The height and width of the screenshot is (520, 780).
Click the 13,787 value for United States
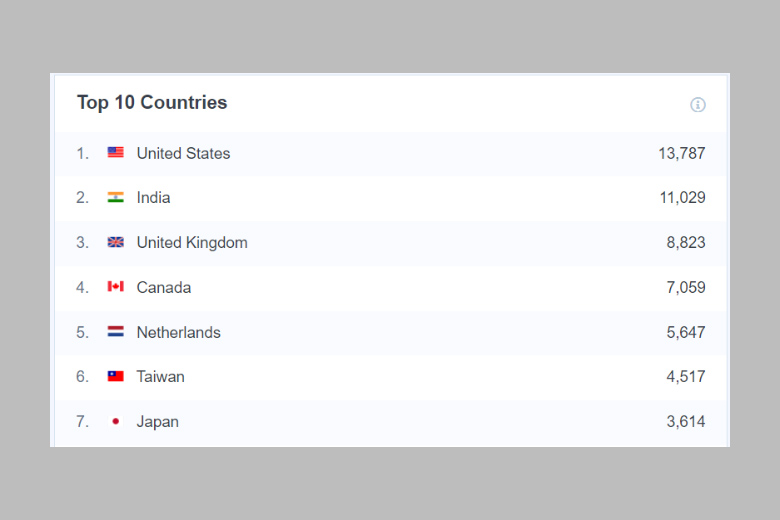coord(681,153)
